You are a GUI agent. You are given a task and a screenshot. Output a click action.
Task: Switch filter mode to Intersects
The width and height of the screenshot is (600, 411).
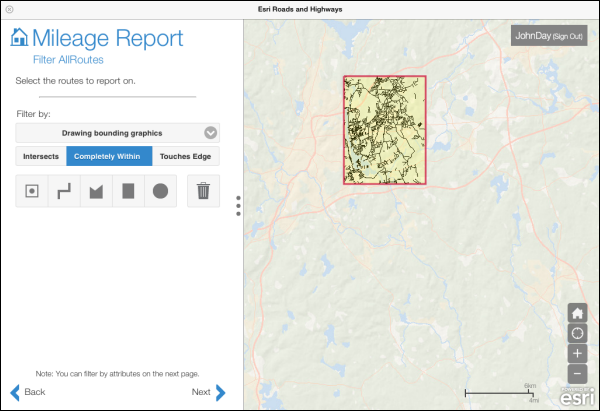pyautogui.click(x=41, y=156)
